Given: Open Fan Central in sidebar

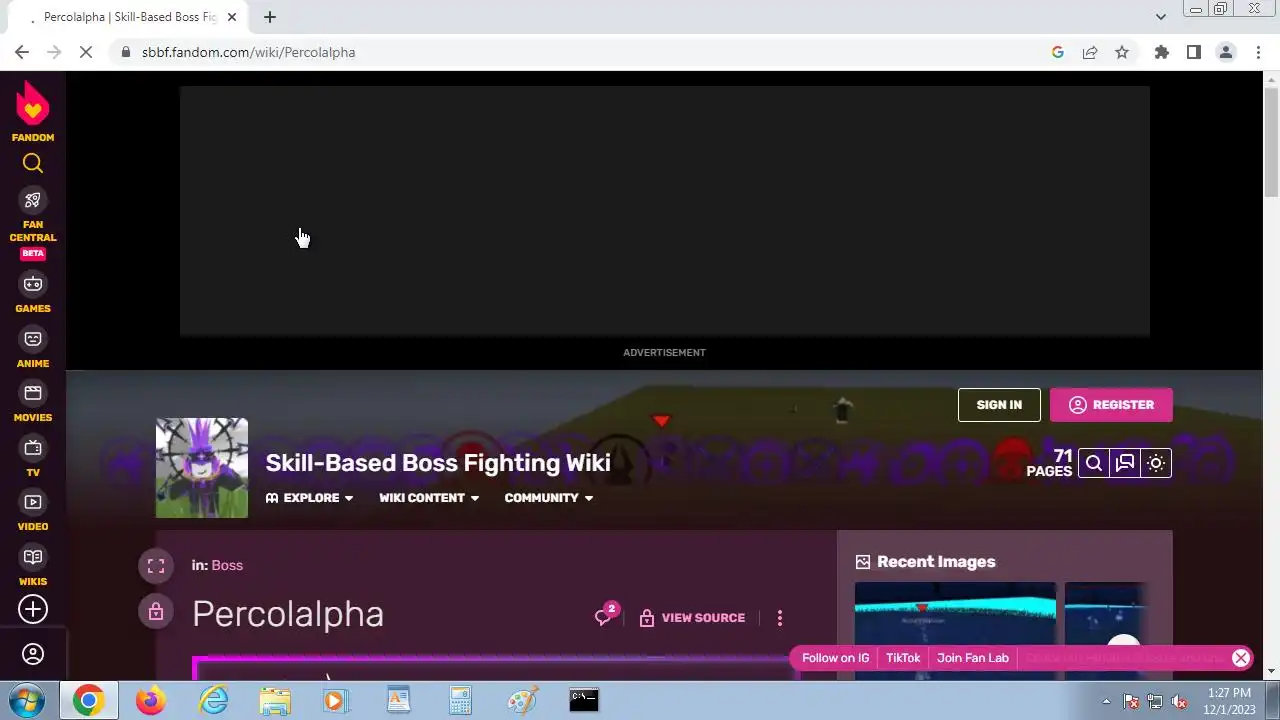Looking at the screenshot, I should pyautogui.click(x=33, y=224).
